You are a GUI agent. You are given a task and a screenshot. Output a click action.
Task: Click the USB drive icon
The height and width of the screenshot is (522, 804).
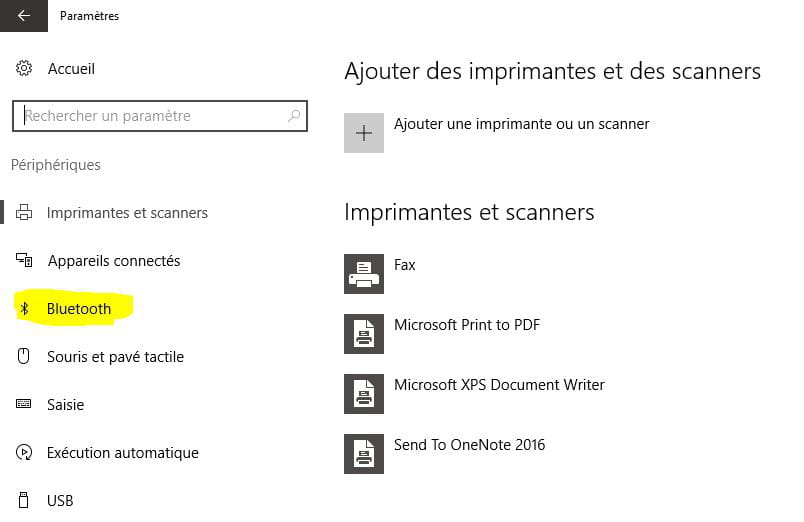click(23, 500)
